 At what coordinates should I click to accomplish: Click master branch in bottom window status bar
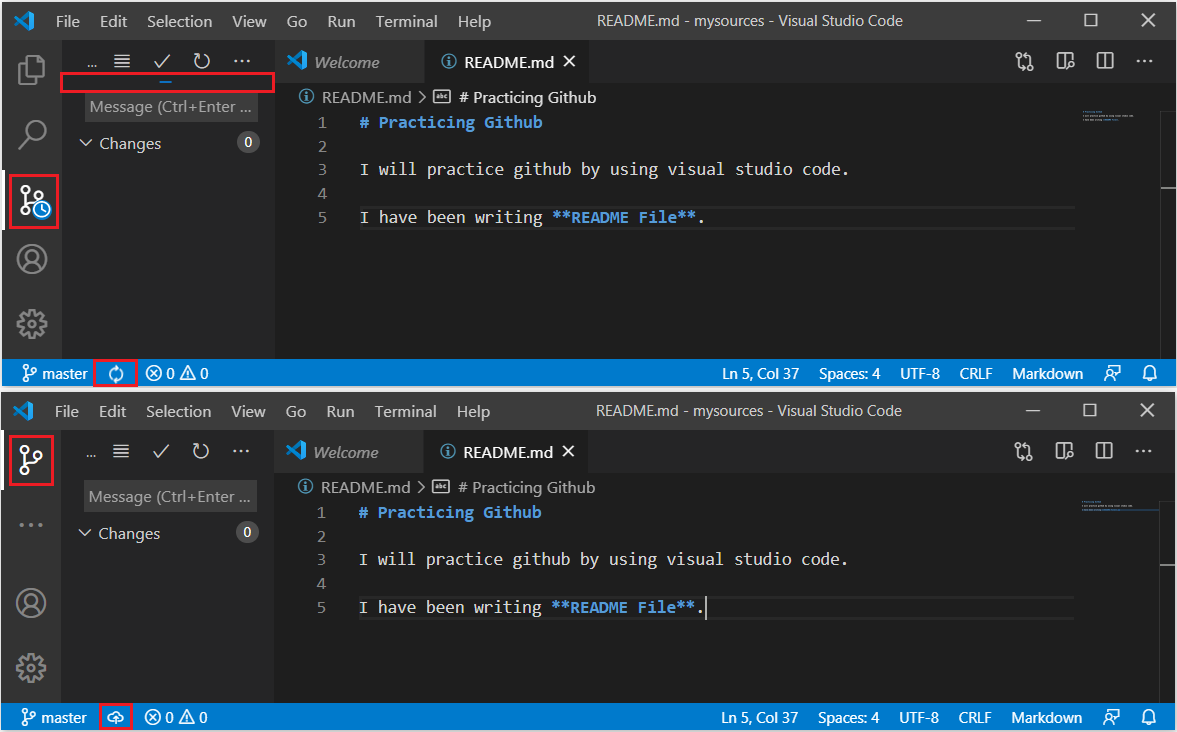(54, 718)
